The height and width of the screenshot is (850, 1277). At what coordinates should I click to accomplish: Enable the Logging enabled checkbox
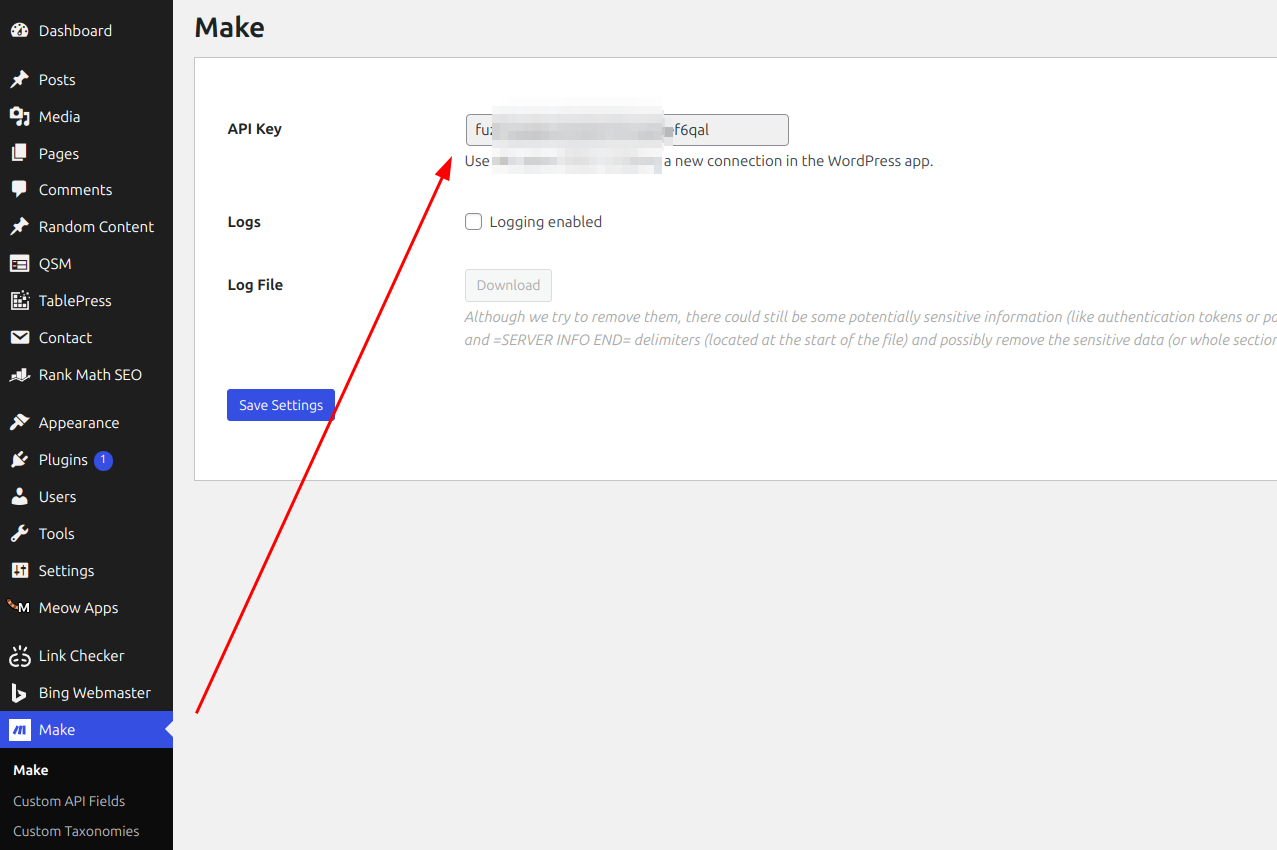click(x=474, y=222)
